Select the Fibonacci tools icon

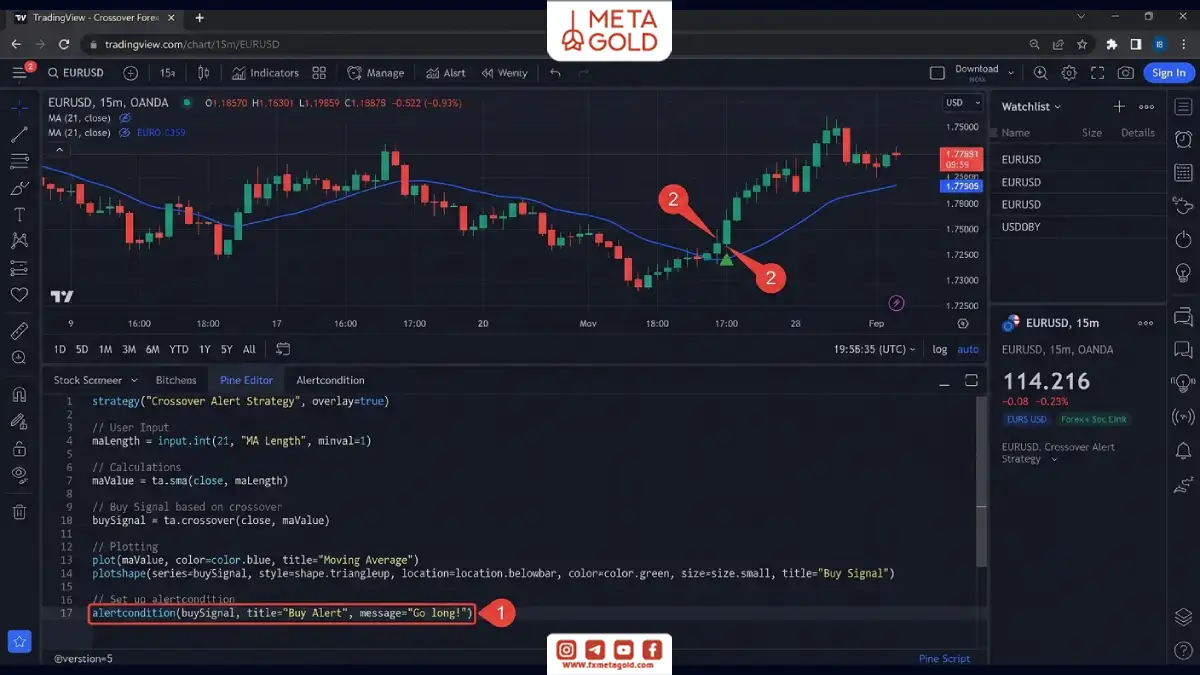(19, 161)
